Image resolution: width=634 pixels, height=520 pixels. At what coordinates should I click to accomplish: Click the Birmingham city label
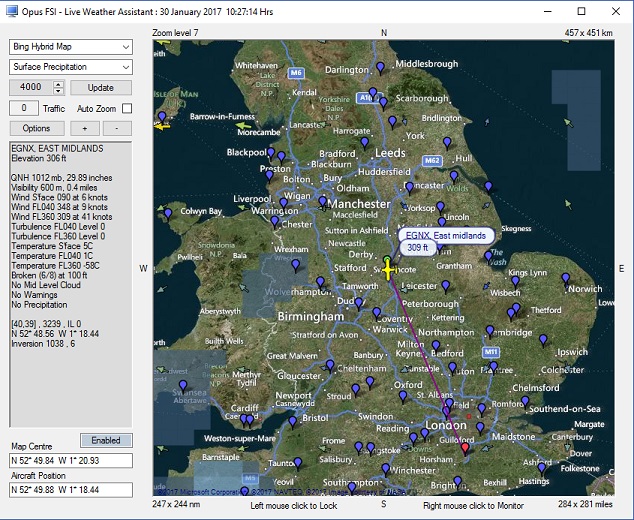coord(311,317)
